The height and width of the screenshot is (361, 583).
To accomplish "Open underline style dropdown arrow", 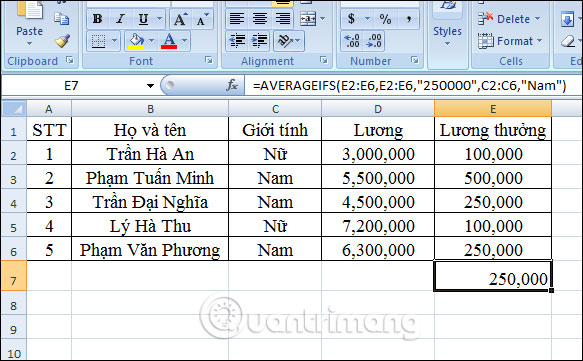I will pos(160,19).
